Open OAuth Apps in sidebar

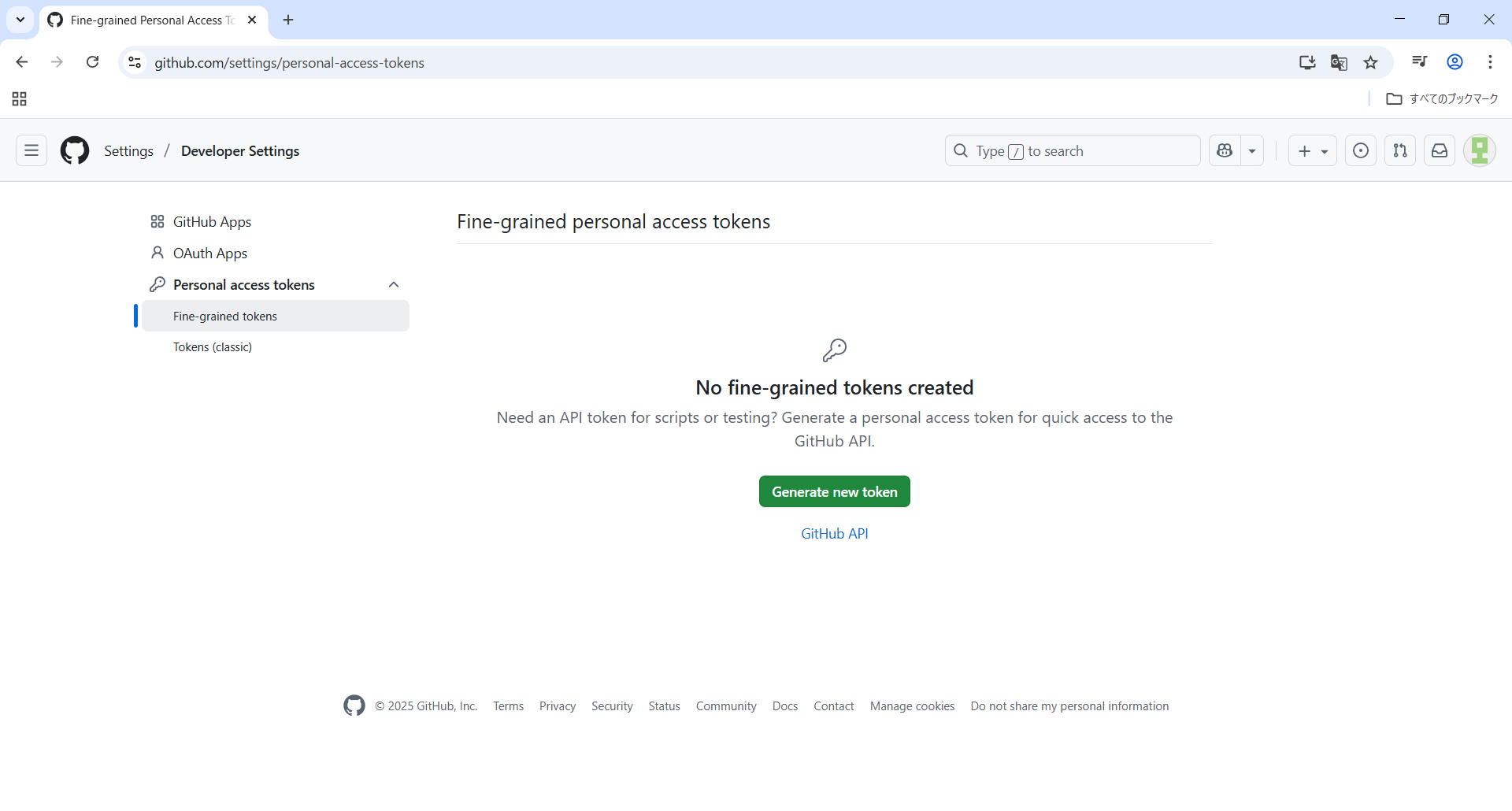tap(209, 254)
